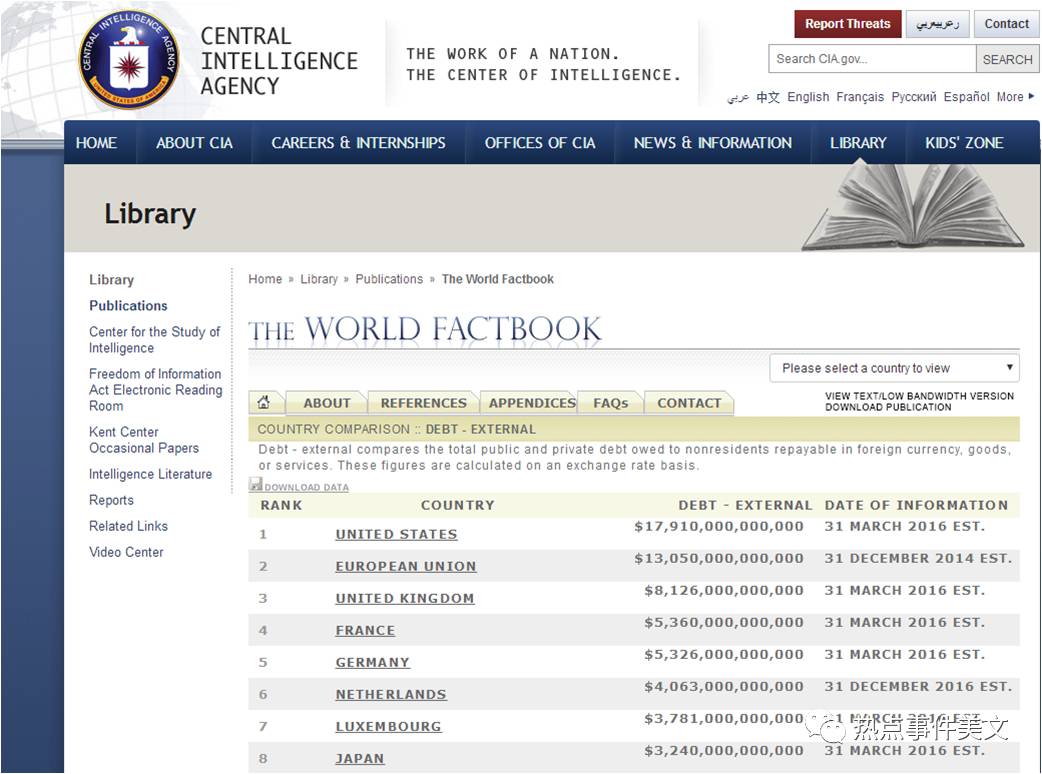This screenshot has width=1042, height=774.
Task: Open Careers & Internships menu
Action: pos(358,143)
